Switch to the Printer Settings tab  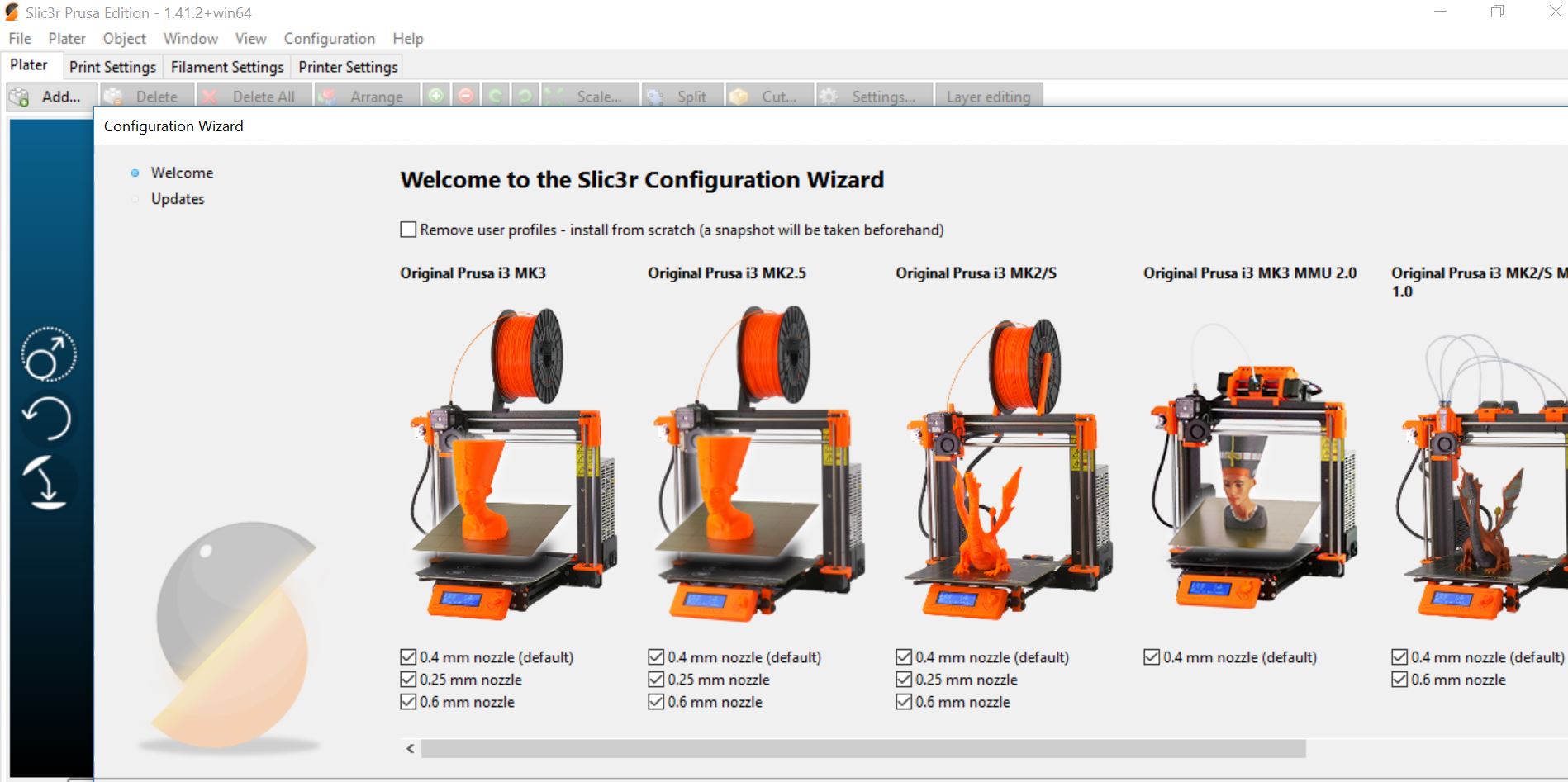coord(348,67)
